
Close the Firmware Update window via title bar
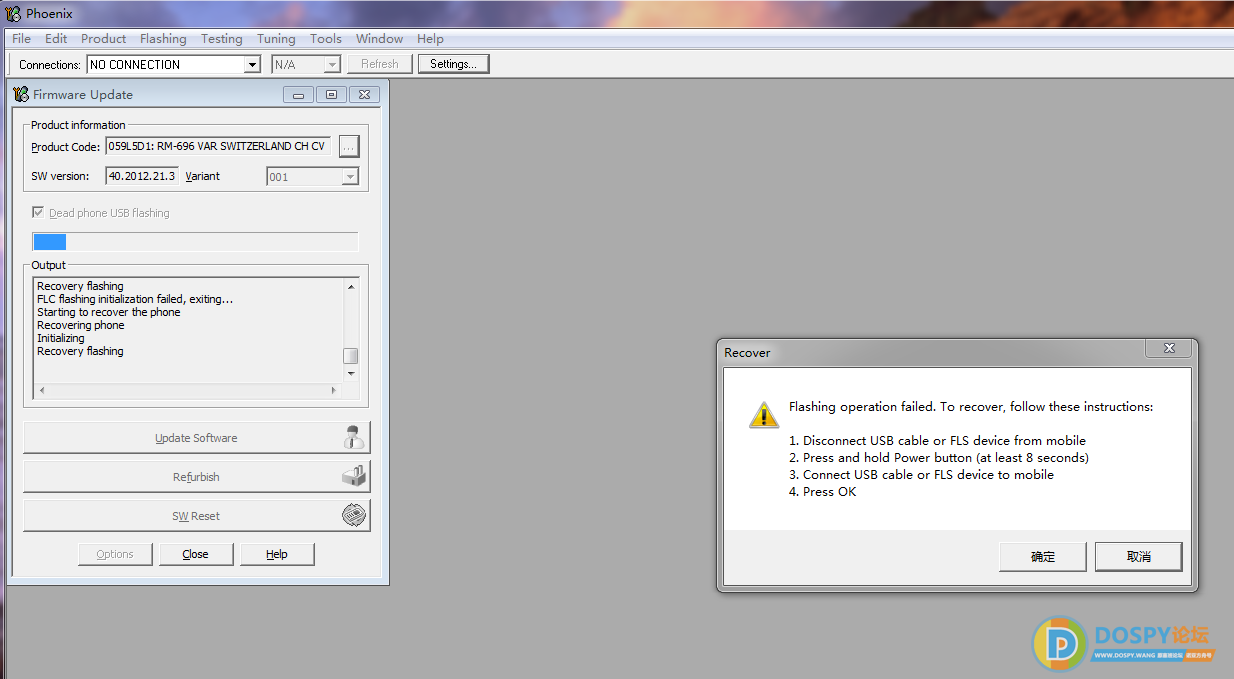(364, 95)
